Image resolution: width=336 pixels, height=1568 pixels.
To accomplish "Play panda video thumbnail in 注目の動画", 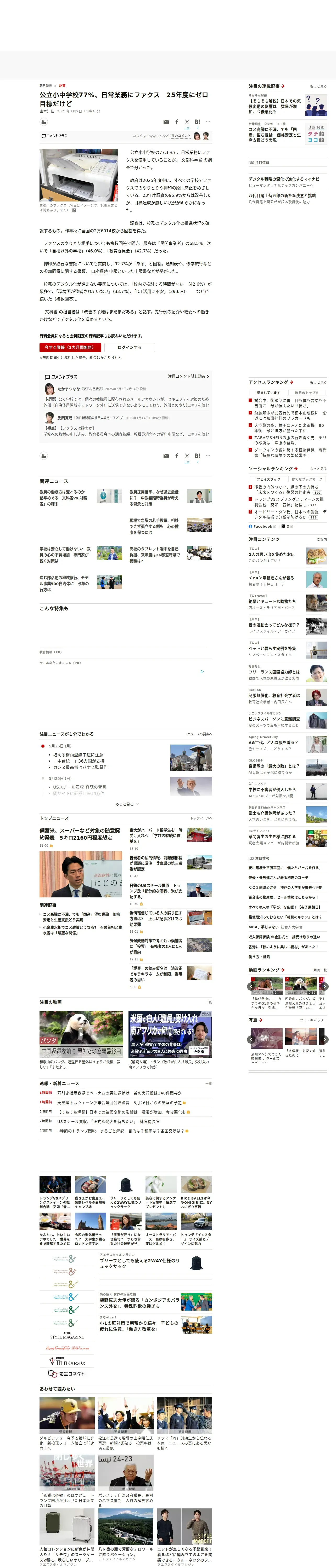I will [81, 1034].
